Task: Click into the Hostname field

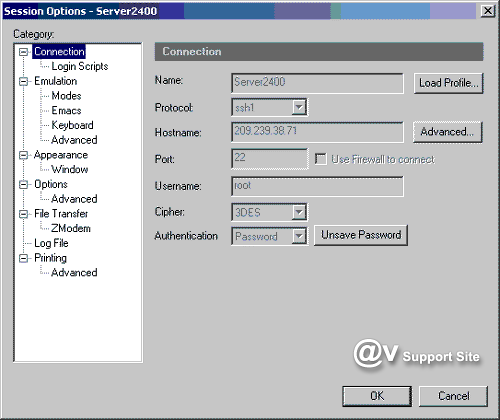Action: coord(317,132)
